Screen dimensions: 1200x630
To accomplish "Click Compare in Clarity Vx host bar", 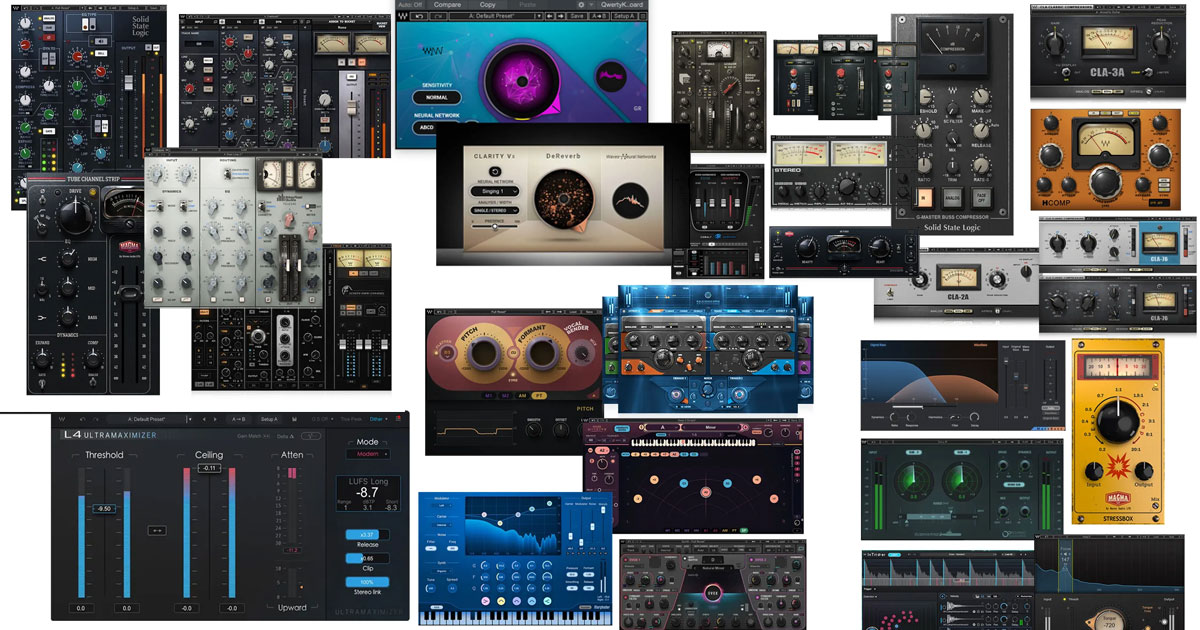I will (x=447, y=5).
